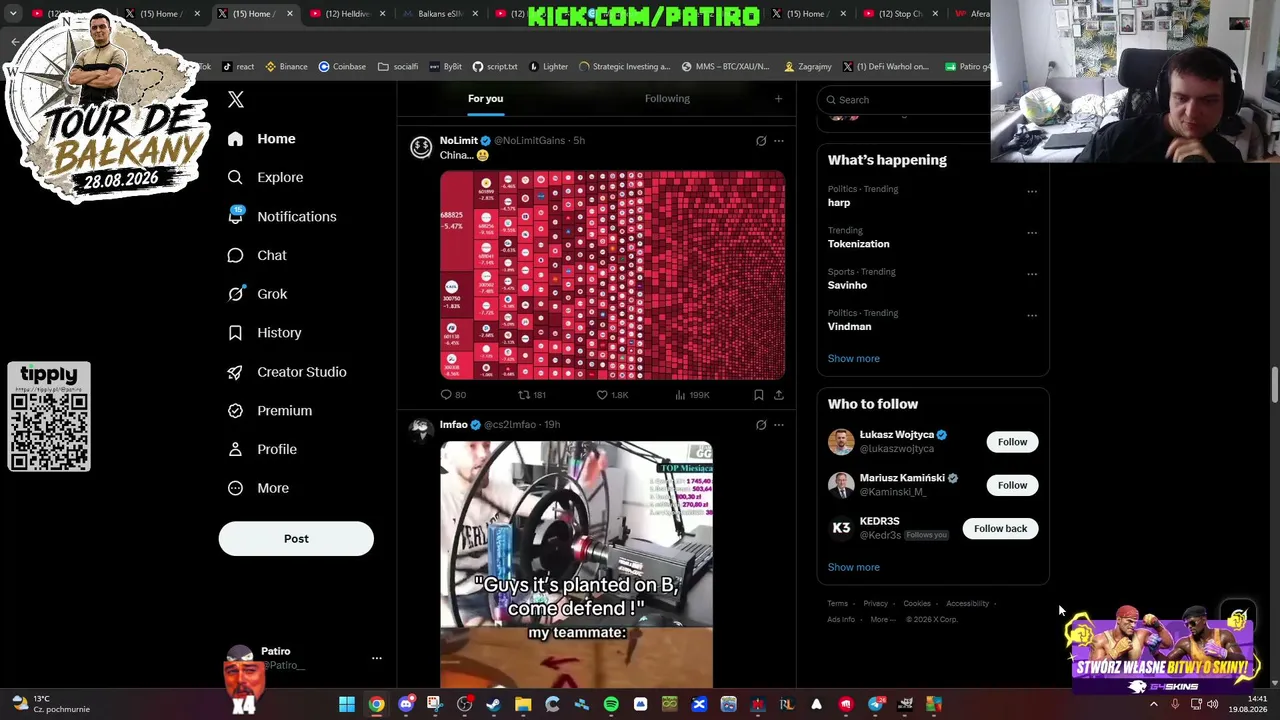Open the Coinbase bookmark
This screenshot has width=1280, height=720.
coord(342,67)
